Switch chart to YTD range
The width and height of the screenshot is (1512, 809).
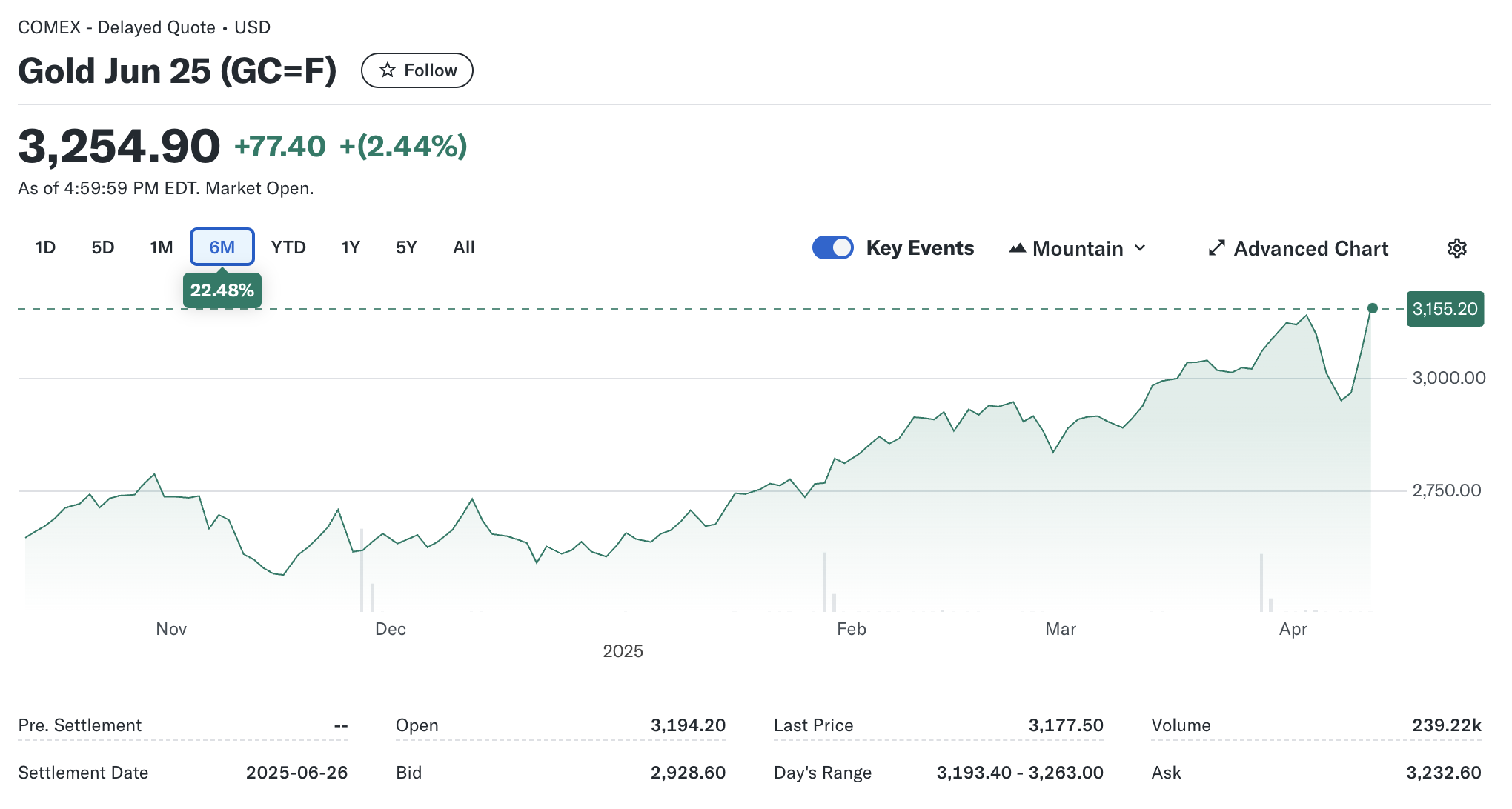tap(288, 247)
